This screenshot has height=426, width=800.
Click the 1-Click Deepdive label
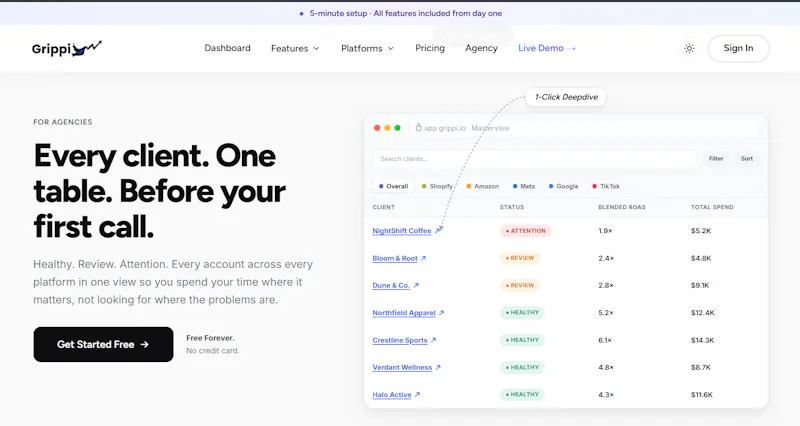pos(566,97)
